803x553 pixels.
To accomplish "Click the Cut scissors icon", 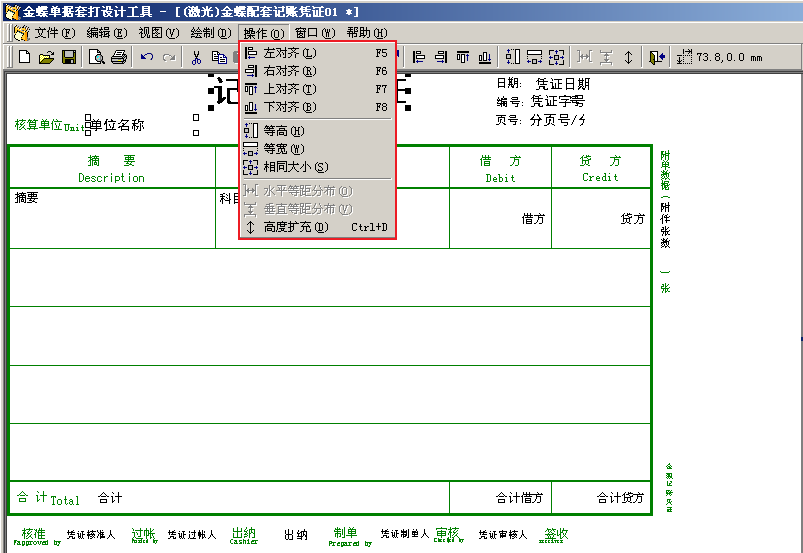I will [196, 57].
